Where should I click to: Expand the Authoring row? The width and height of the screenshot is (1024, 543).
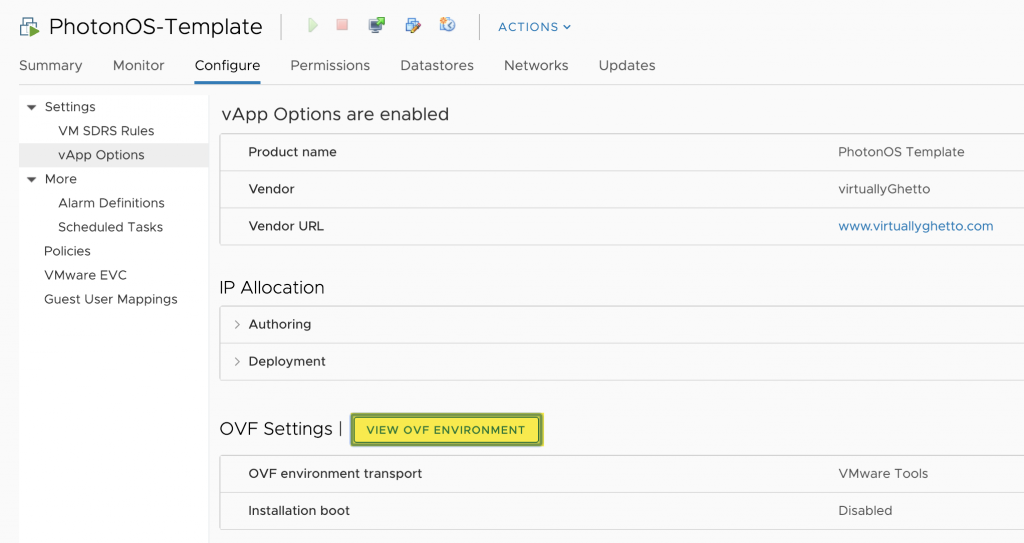[237, 324]
